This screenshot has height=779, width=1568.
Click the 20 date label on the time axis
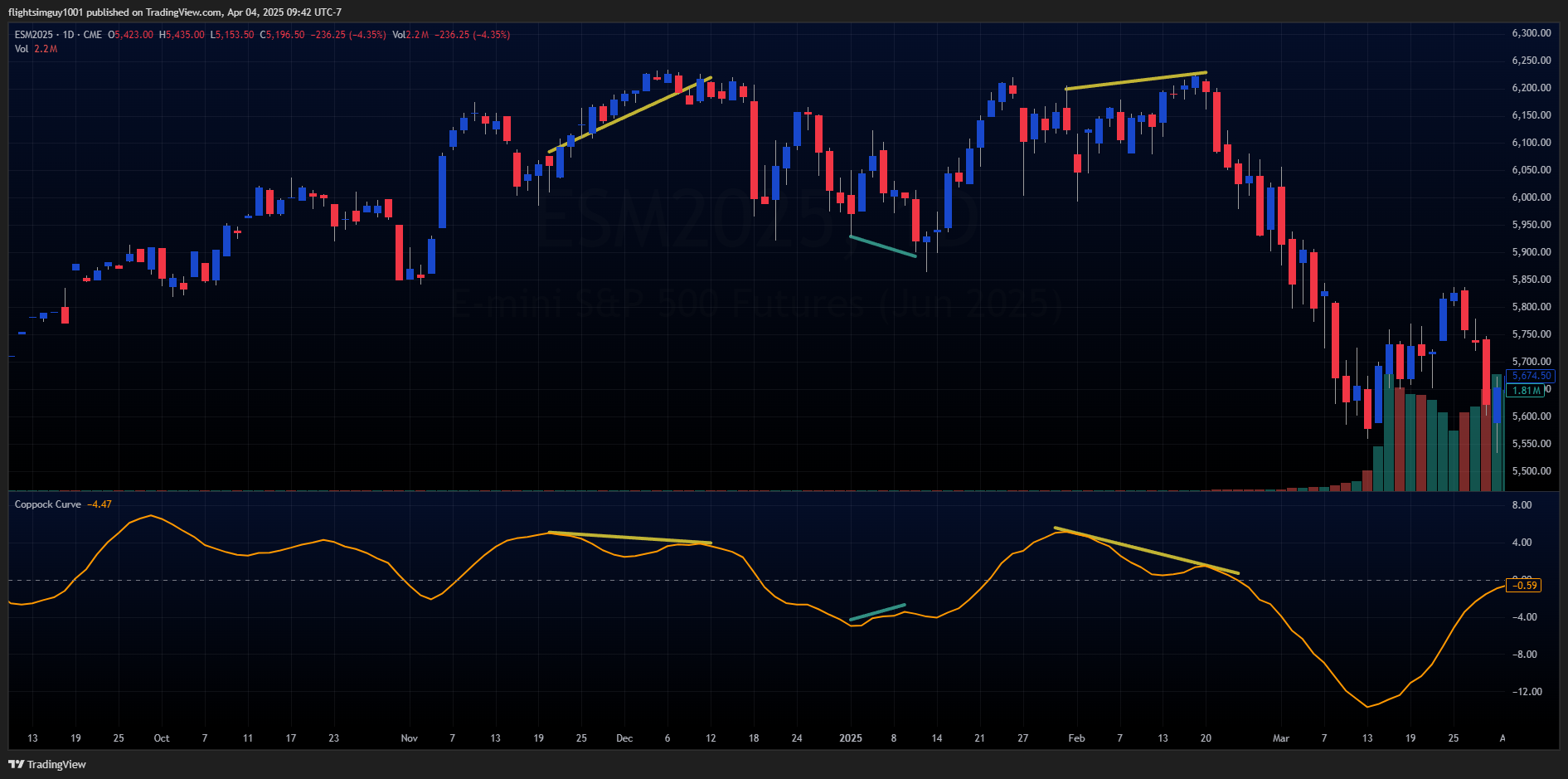(1206, 738)
